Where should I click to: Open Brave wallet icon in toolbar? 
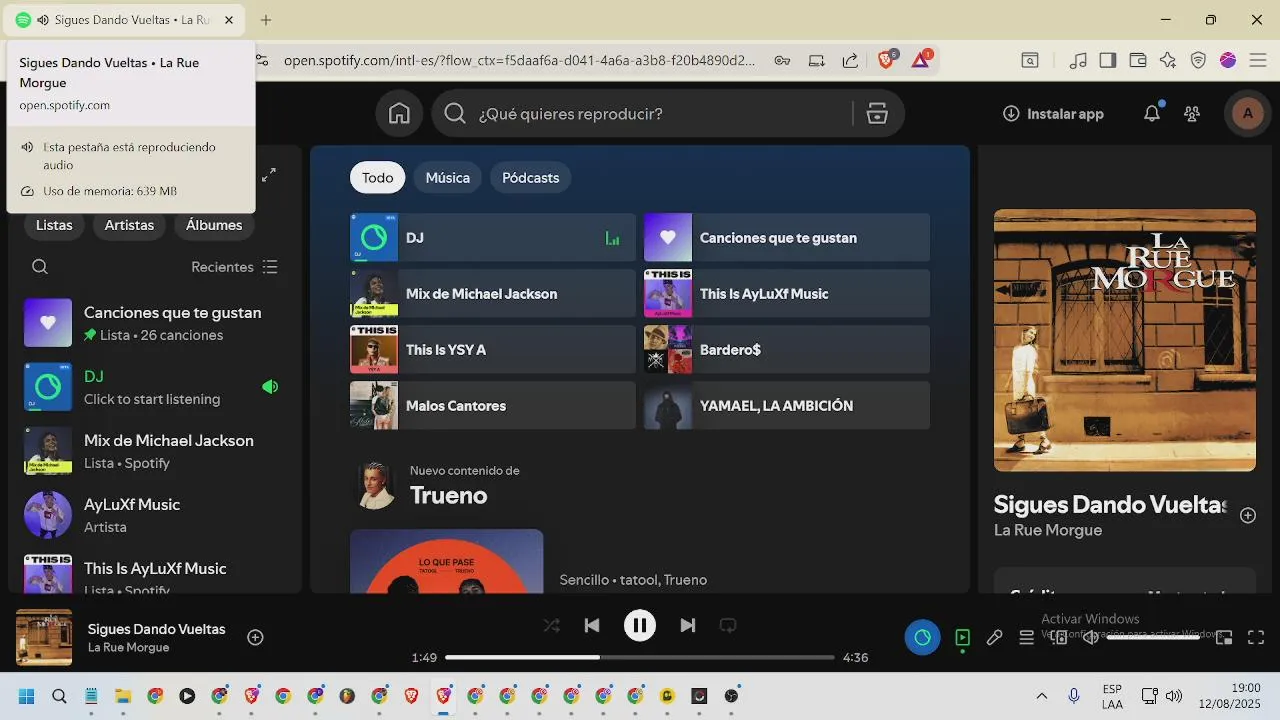tap(1138, 60)
